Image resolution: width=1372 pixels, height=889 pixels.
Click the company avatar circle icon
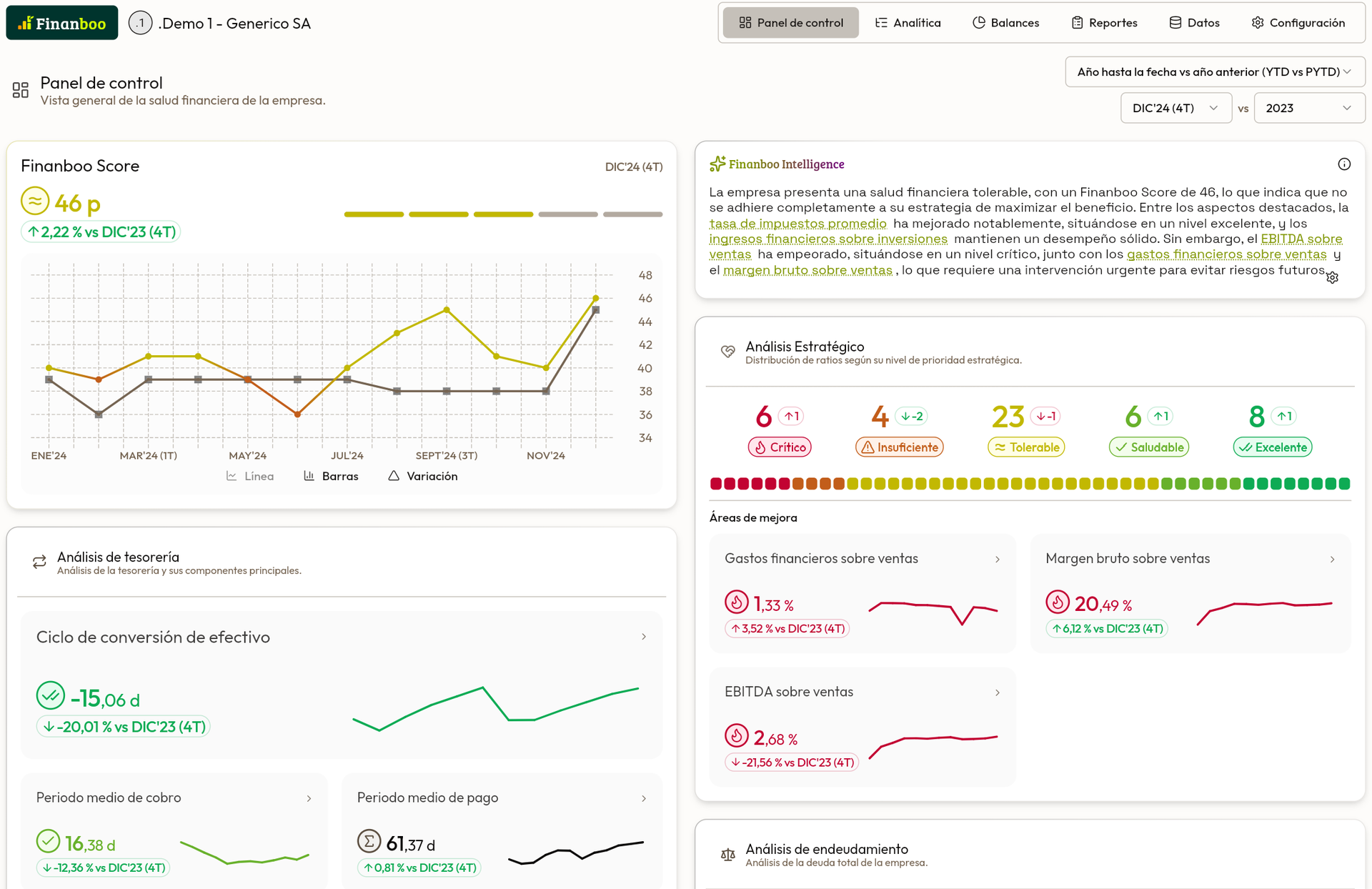(x=140, y=23)
